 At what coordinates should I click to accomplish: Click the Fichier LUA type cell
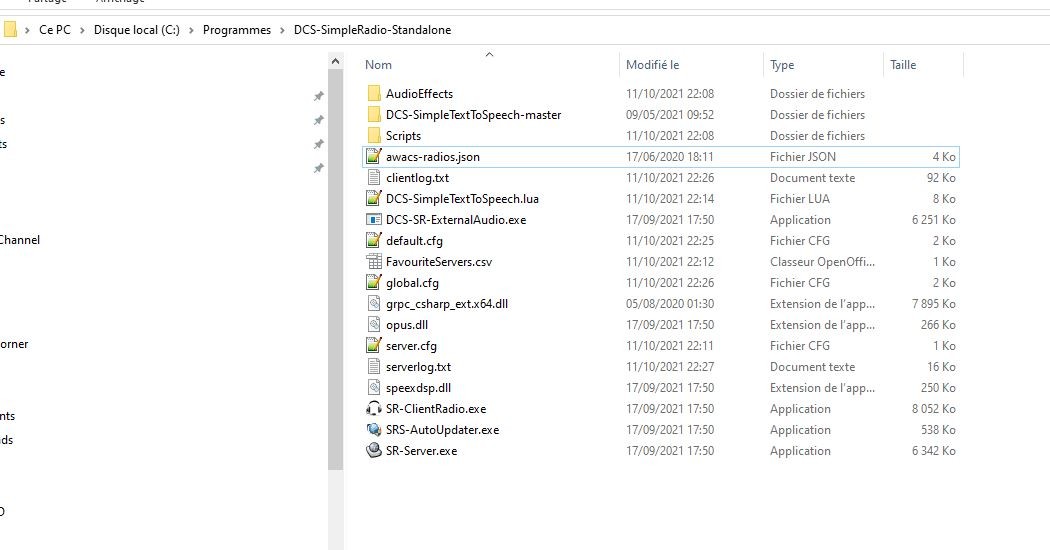tap(800, 199)
